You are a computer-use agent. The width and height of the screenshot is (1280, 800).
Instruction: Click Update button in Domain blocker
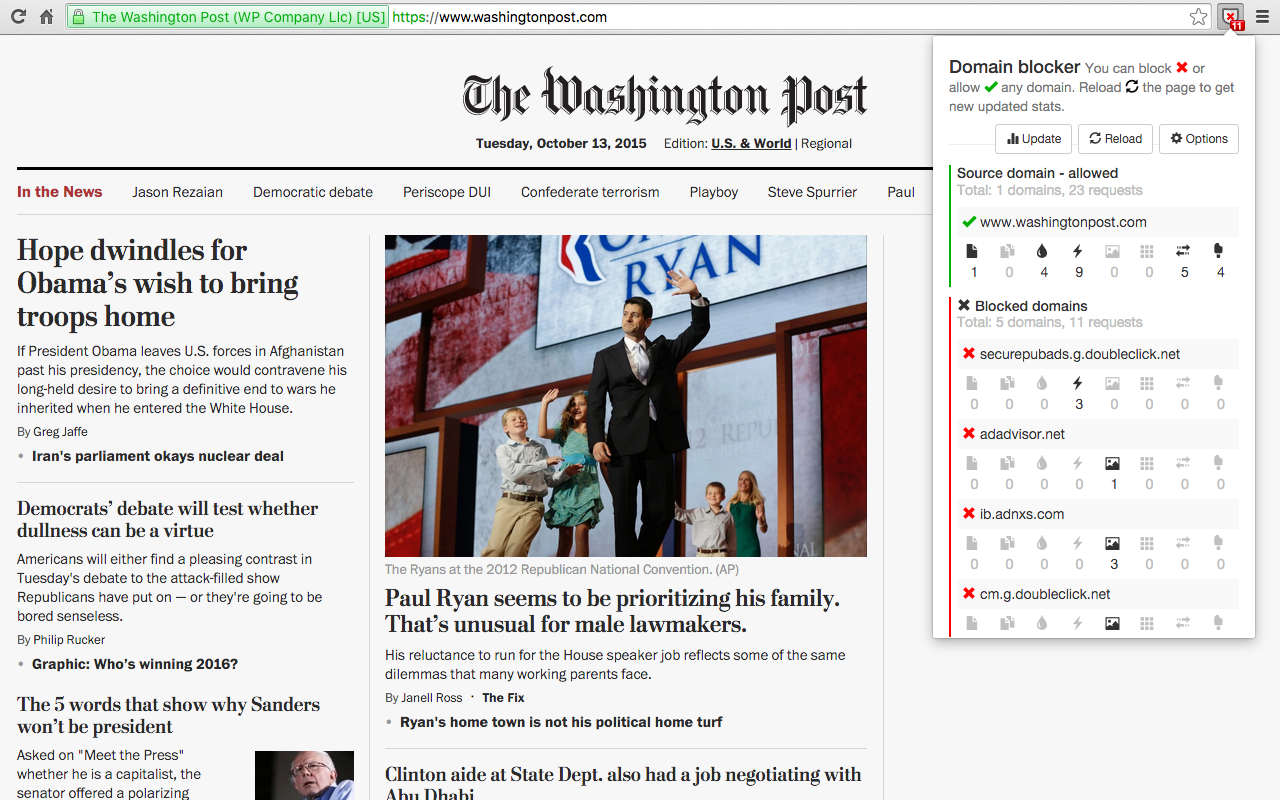[1033, 139]
